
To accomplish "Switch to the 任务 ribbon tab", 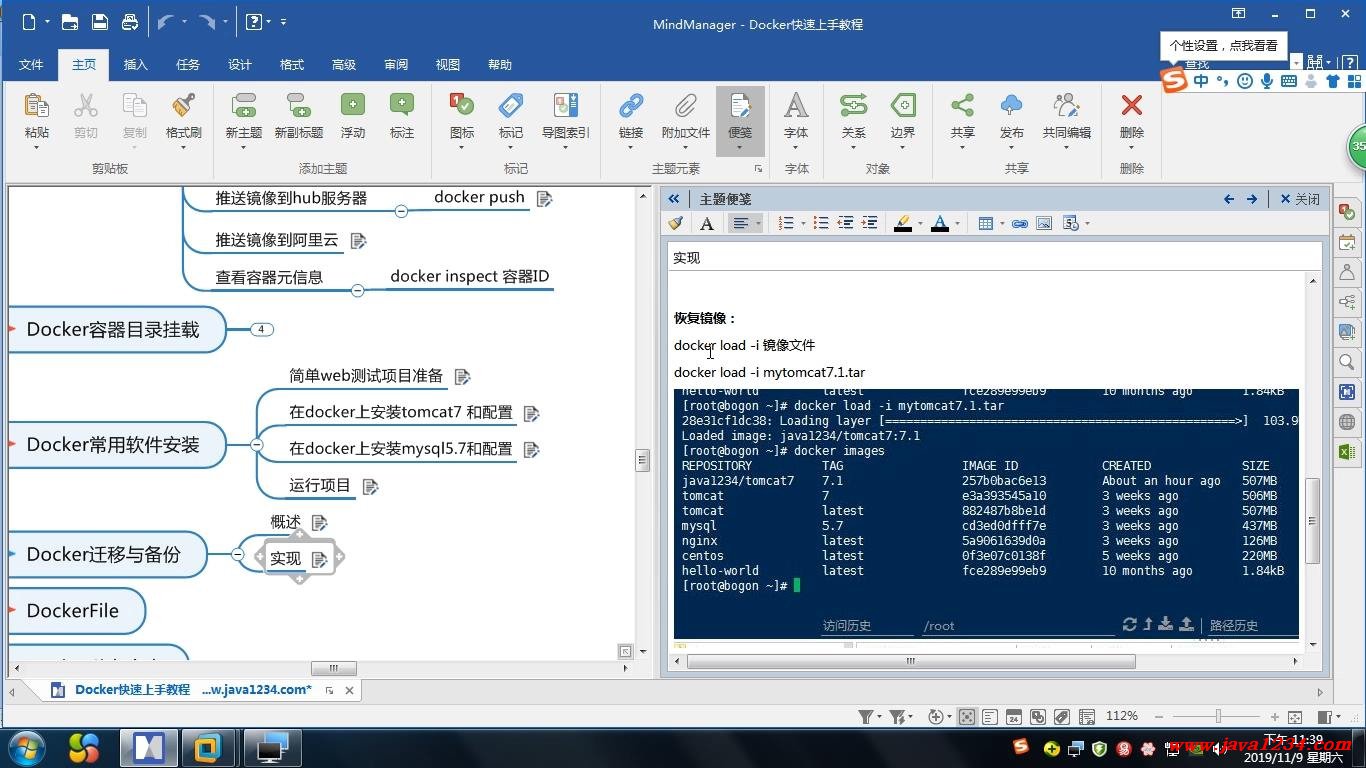I will pos(188,64).
